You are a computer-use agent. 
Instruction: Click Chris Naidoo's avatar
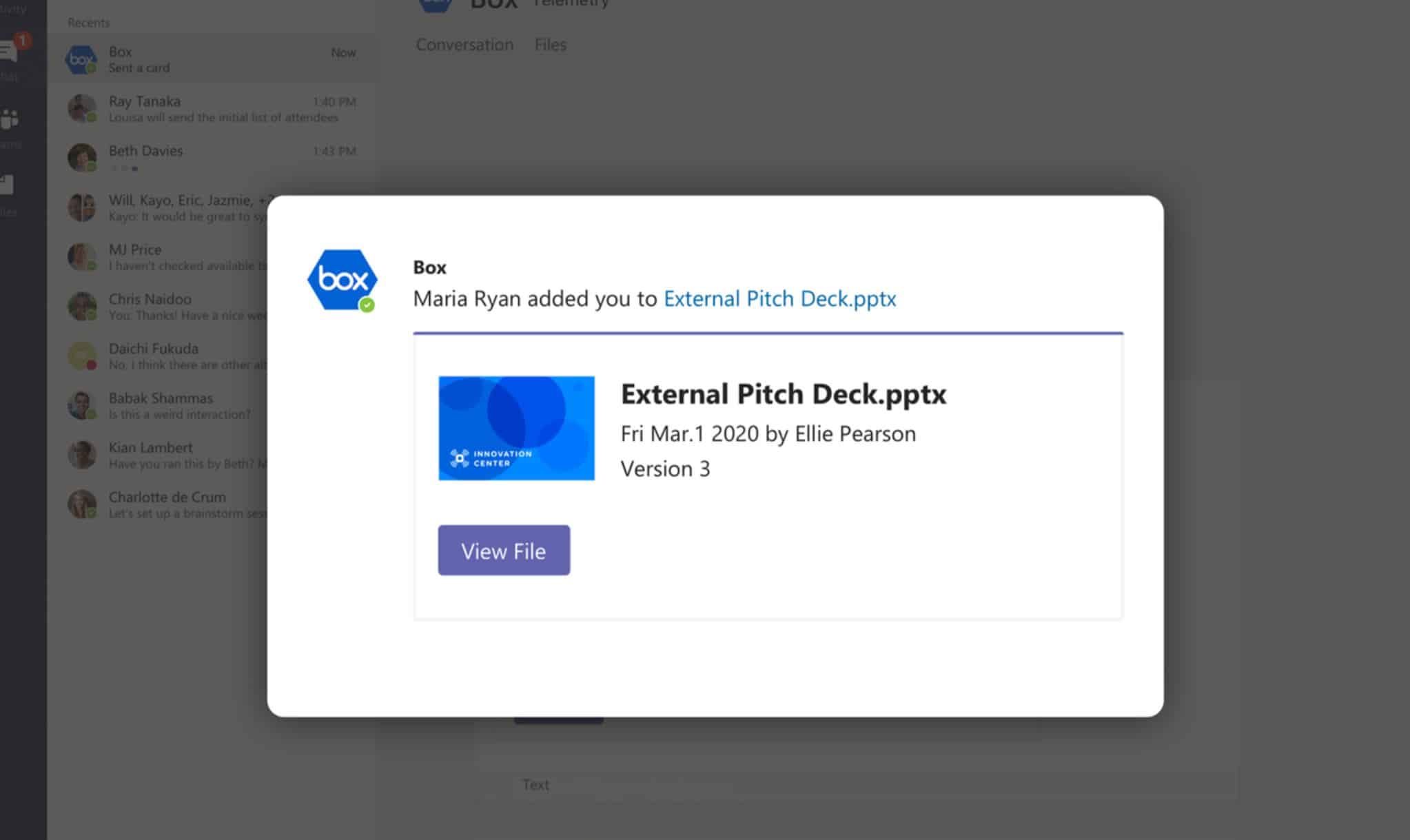82,307
